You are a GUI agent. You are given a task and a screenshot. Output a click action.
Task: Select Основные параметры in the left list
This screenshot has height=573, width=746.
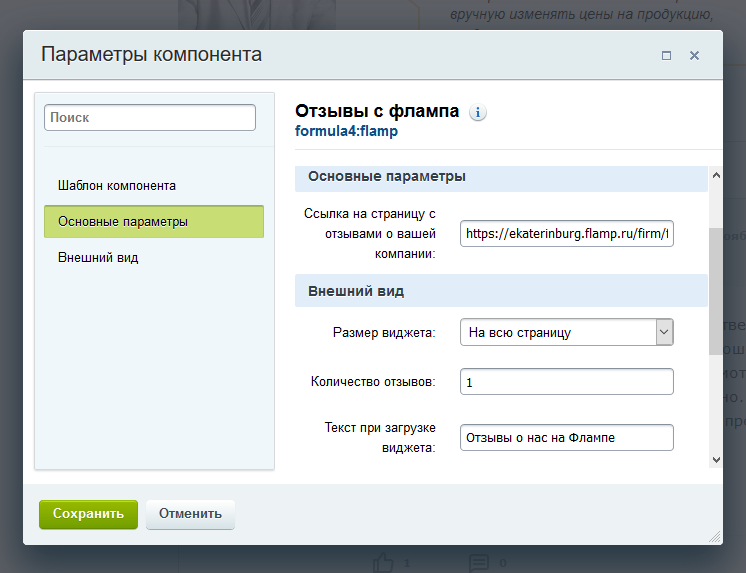coord(154,222)
